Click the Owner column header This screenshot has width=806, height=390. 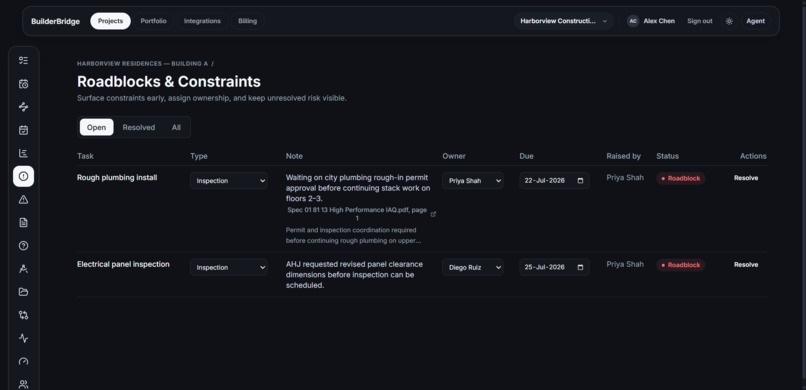(x=454, y=156)
